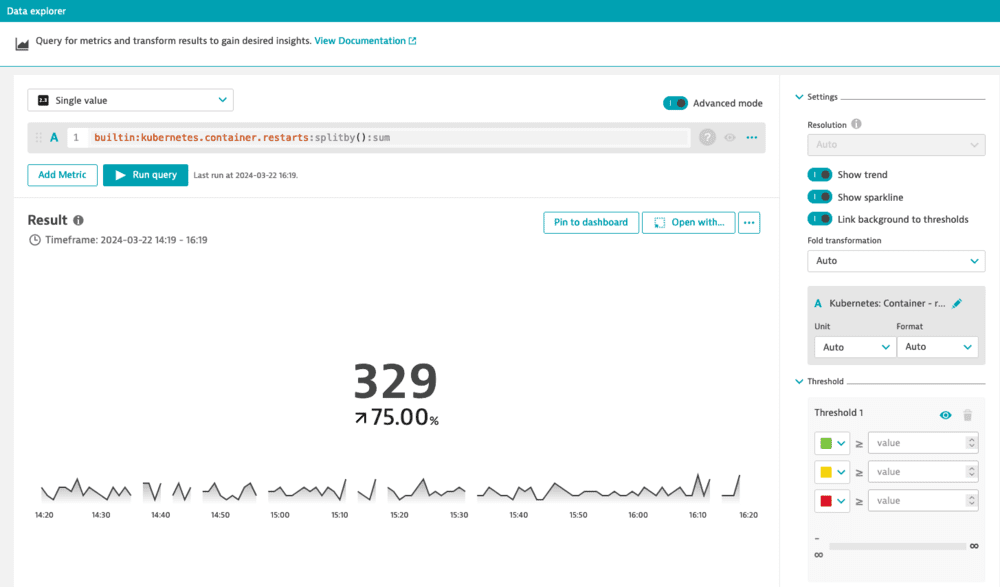Click the help icon on the query row

pos(707,137)
